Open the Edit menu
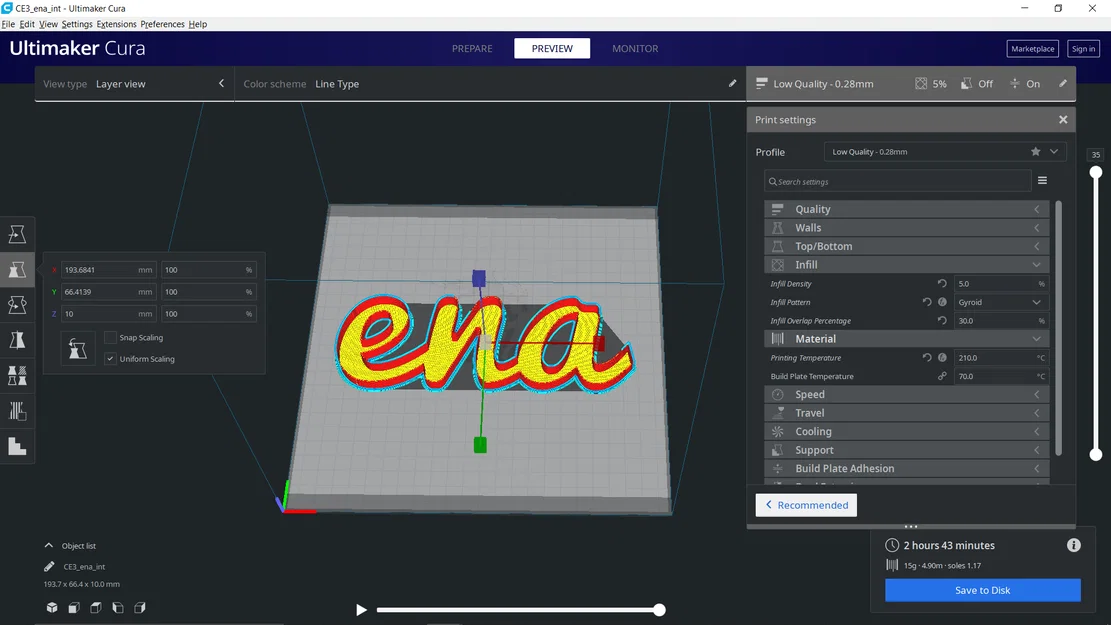Image resolution: width=1111 pixels, height=625 pixels. pos(27,24)
